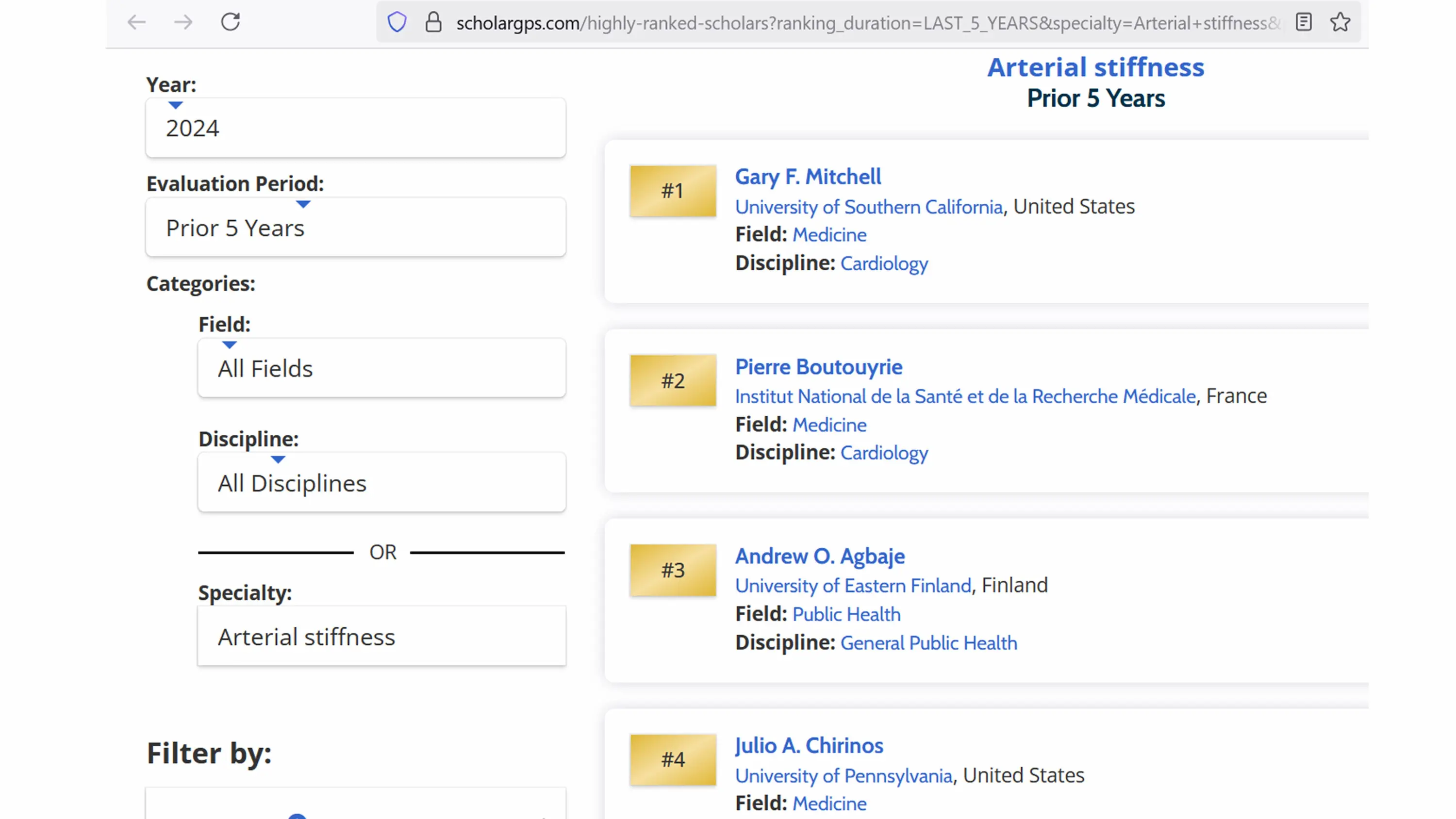This screenshot has height=819, width=1456.
Task: Click the Medicine field link for Pierre Boutouyrie
Action: [829, 425]
